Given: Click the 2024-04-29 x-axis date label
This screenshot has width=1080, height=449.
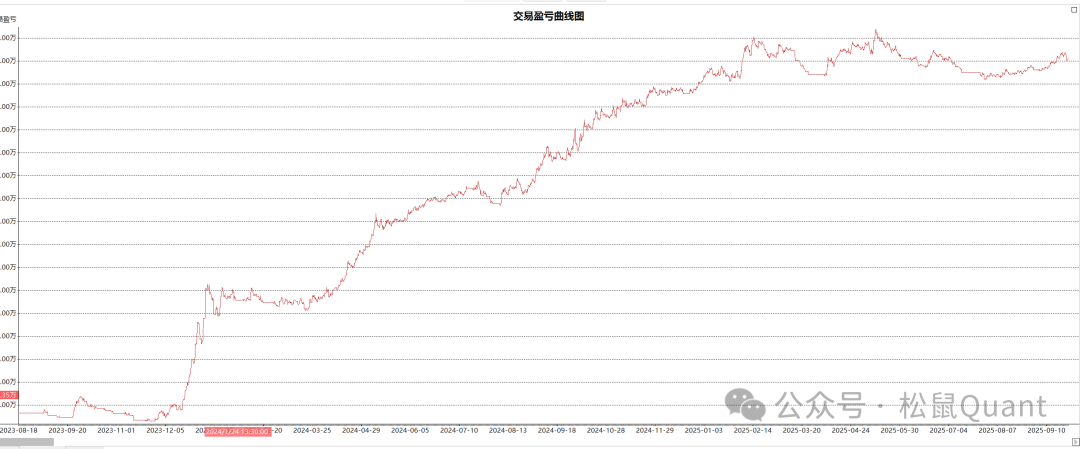Looking at the screenshot, I should (x=361, y=430).
